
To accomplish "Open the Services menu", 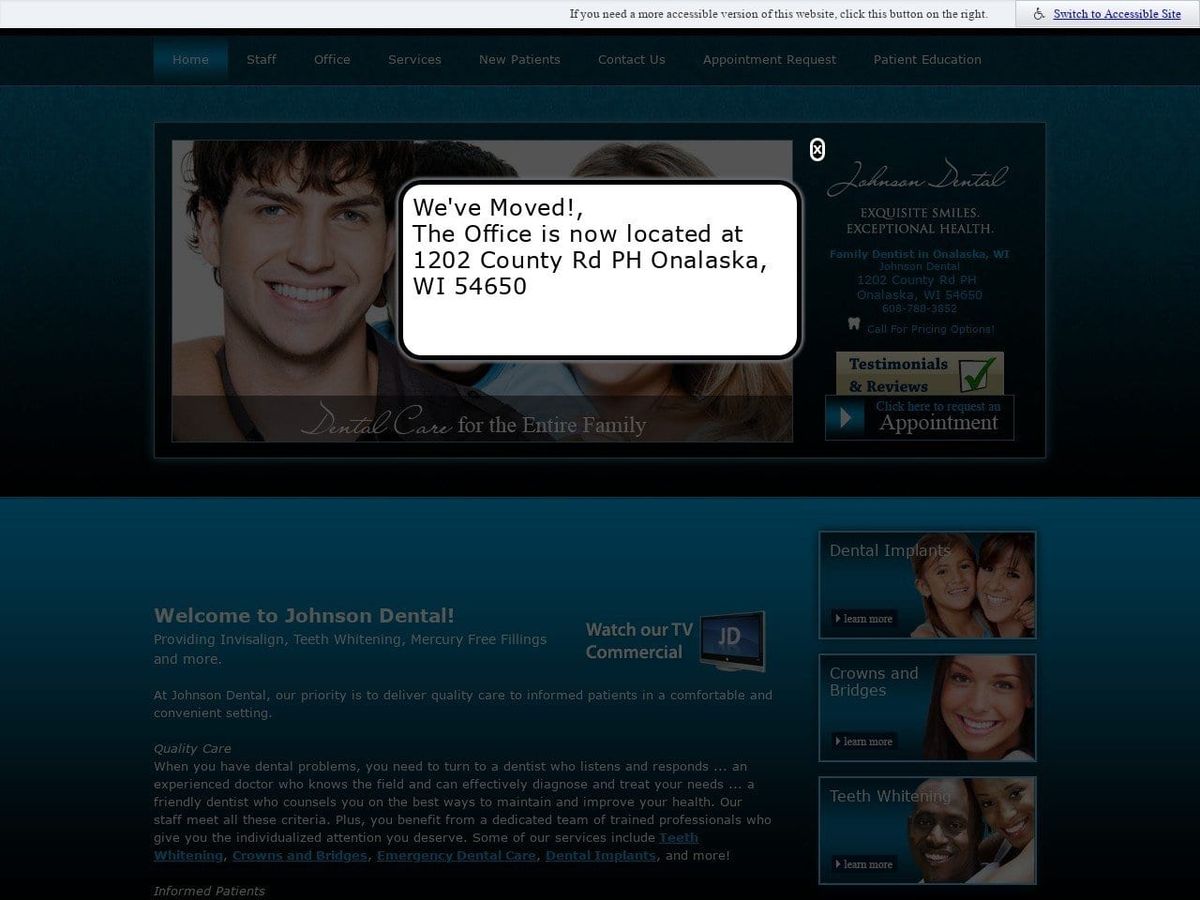I will [x=414, y=60].
